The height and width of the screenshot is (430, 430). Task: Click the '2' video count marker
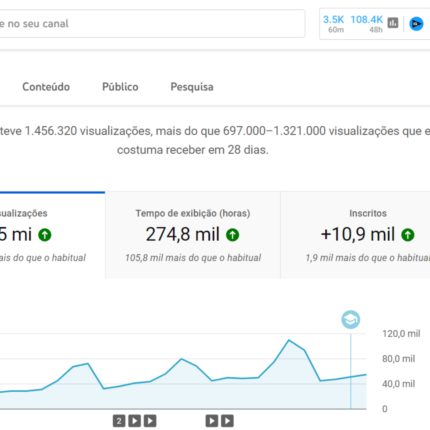(119, 421)
